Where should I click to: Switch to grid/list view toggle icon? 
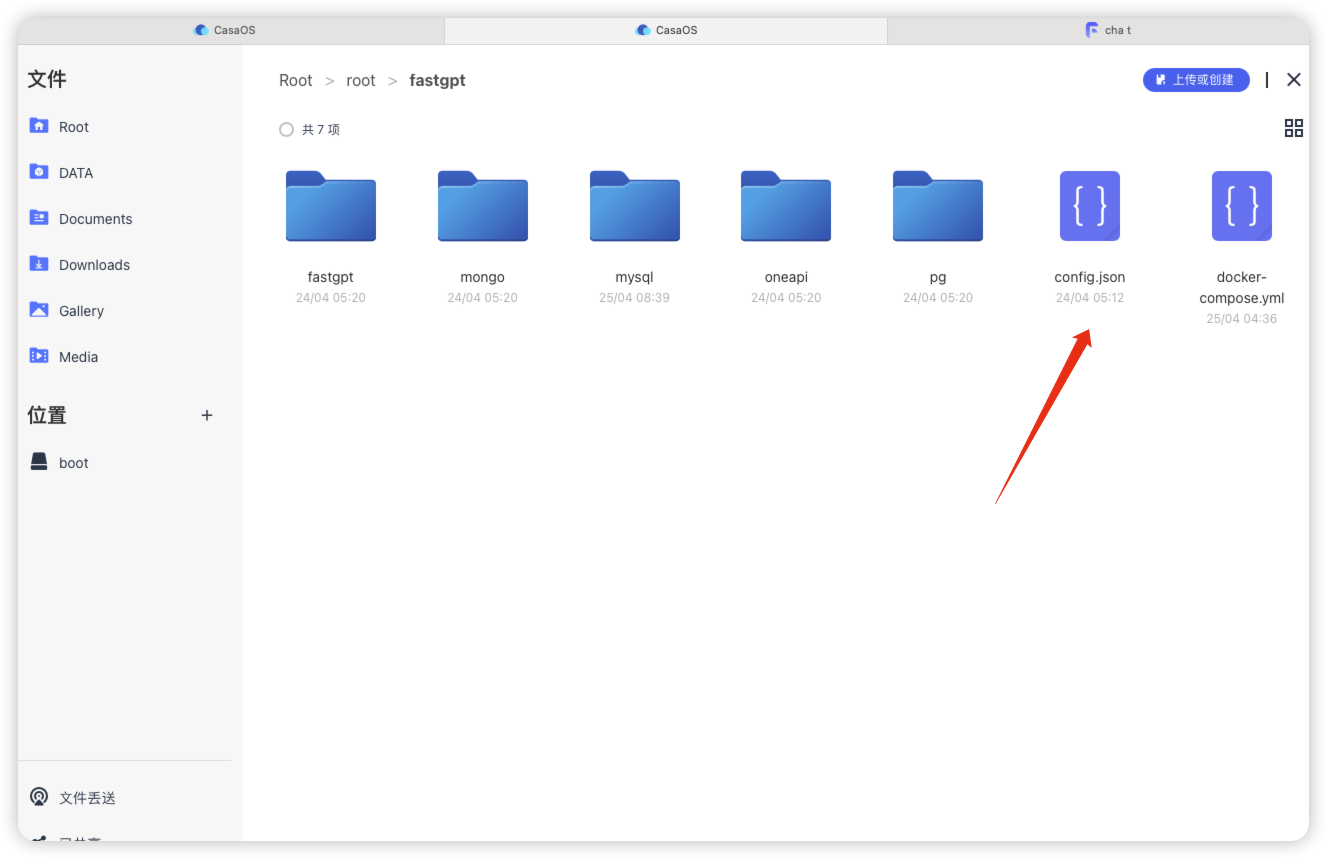coord(1294,128)
